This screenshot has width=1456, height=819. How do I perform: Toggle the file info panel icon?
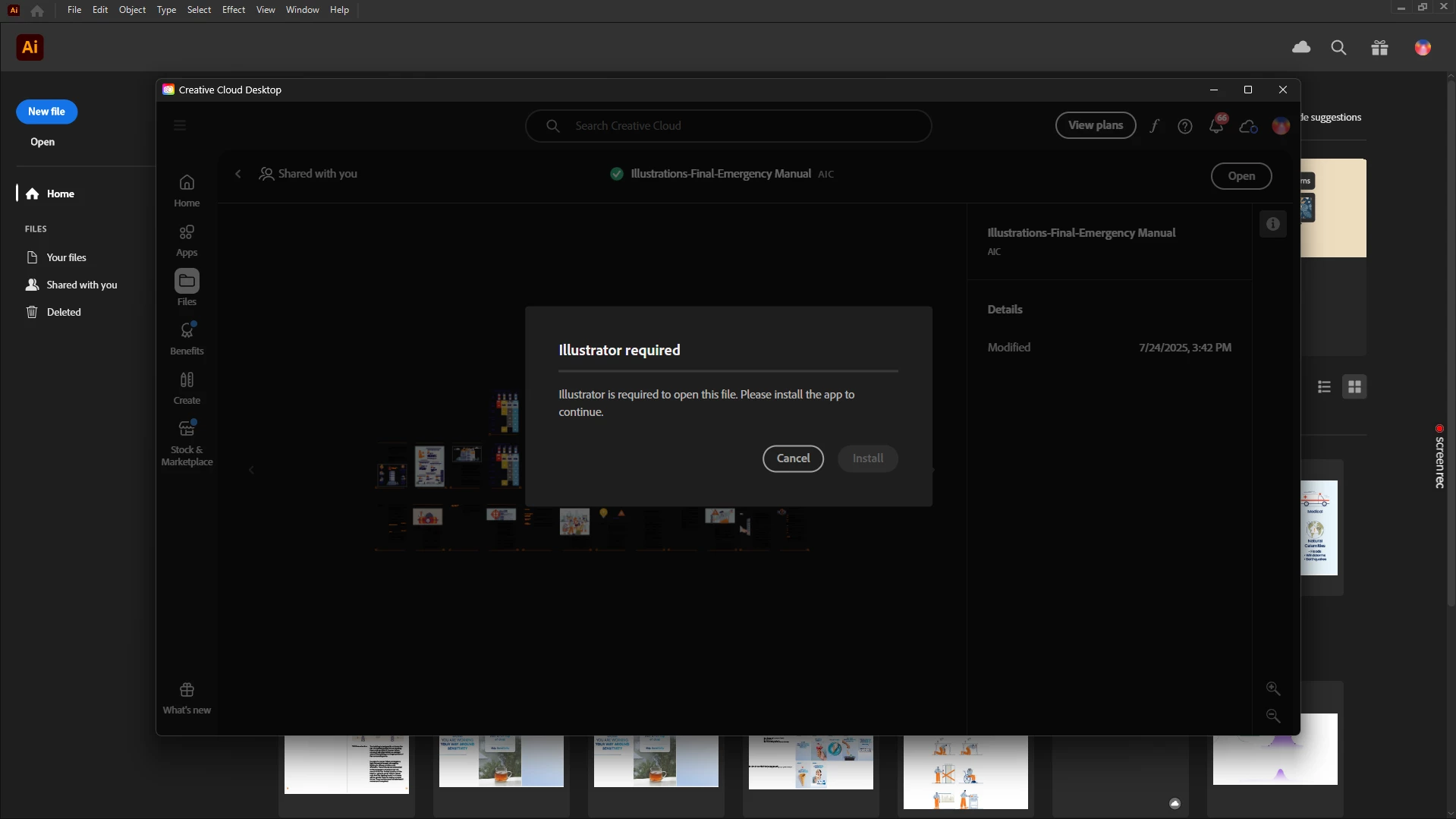click(x=1273, y=224)
